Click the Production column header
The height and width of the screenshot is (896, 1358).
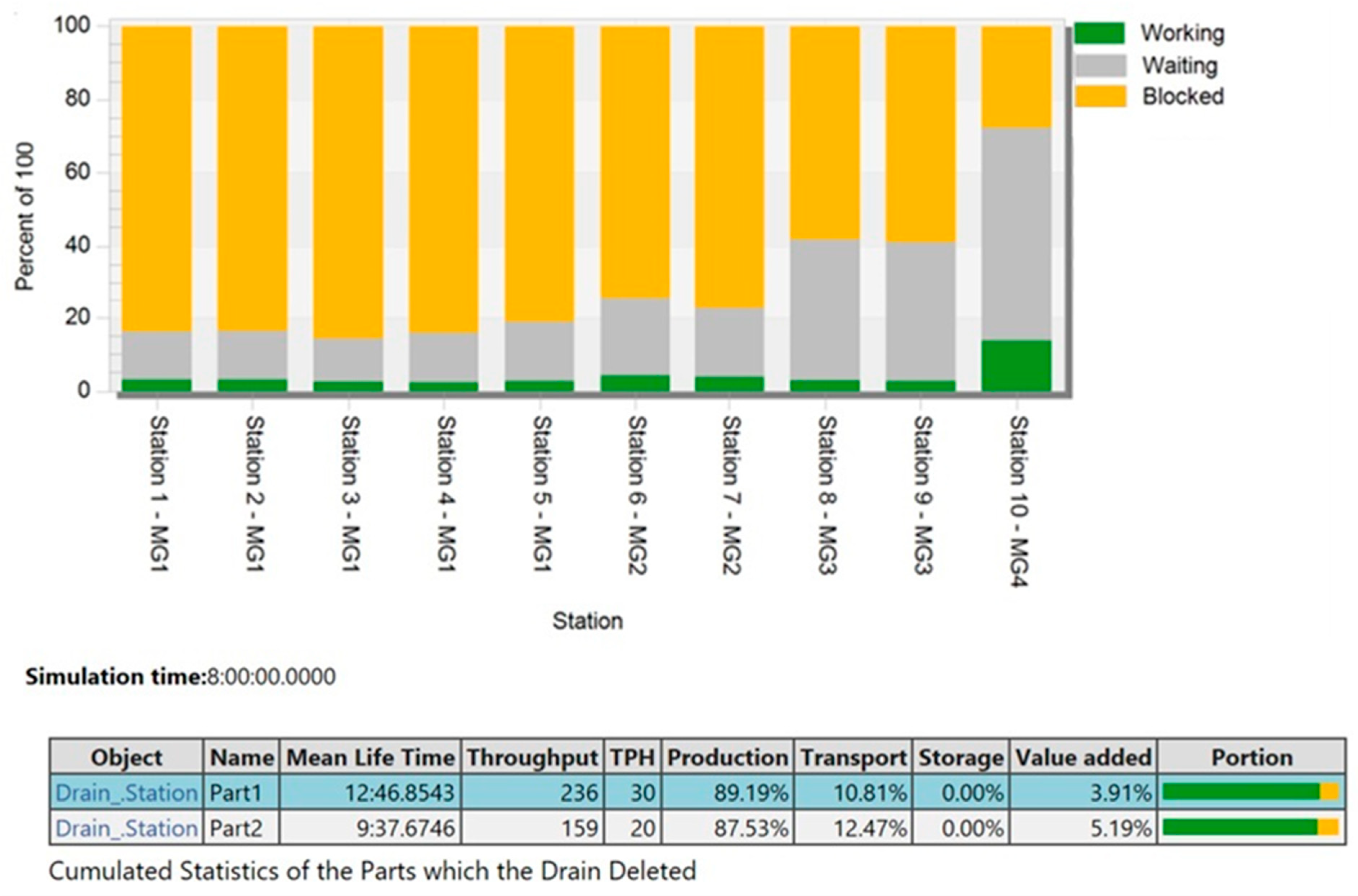point(727,758)
